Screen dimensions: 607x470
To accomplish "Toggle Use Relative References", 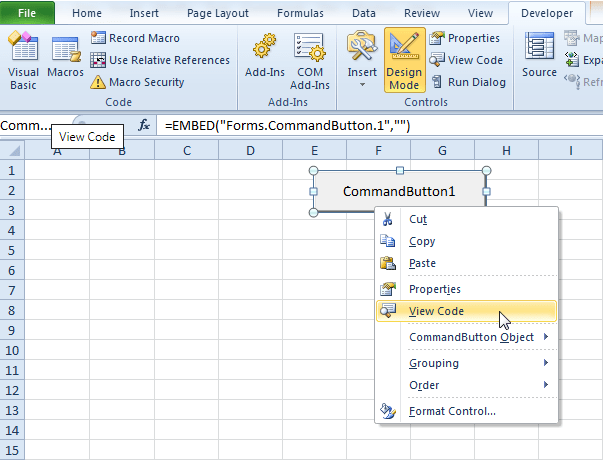I will [160, 60].
